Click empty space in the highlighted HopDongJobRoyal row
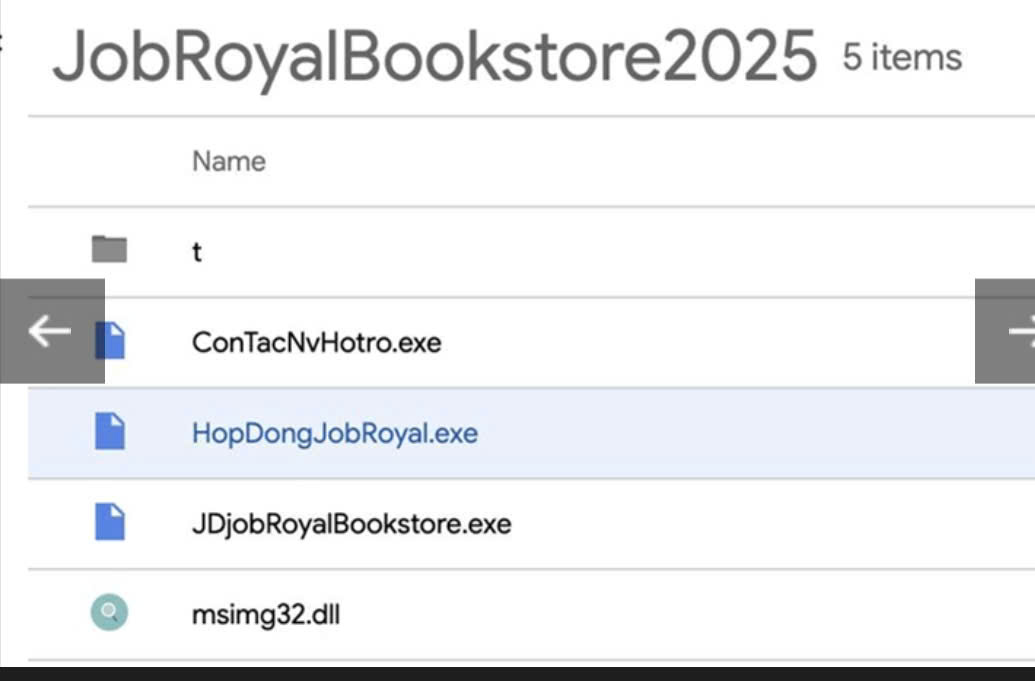Viewport: 1035px width, 681px height. 720,434
